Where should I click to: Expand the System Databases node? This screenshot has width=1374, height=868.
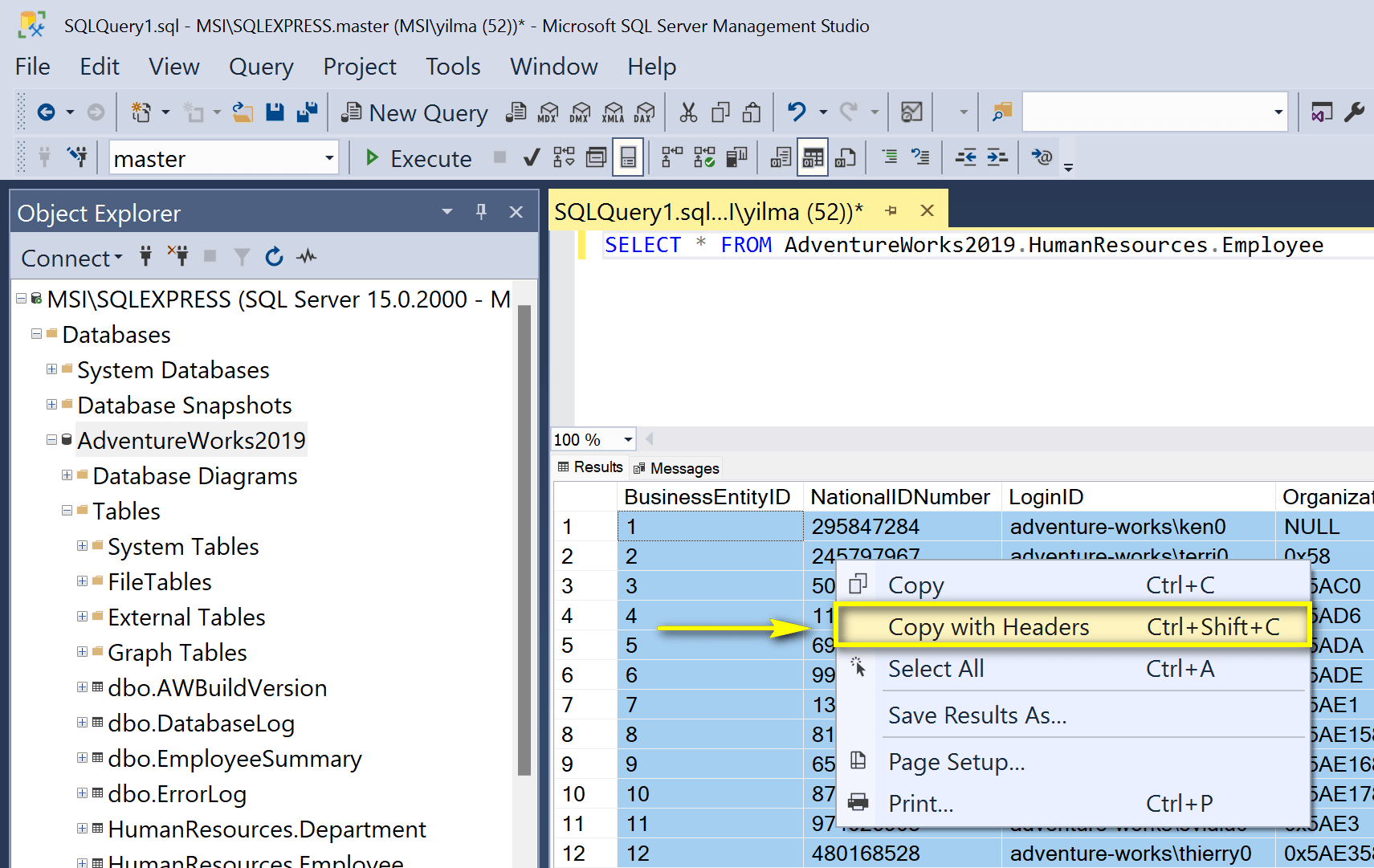coord(51,369)
